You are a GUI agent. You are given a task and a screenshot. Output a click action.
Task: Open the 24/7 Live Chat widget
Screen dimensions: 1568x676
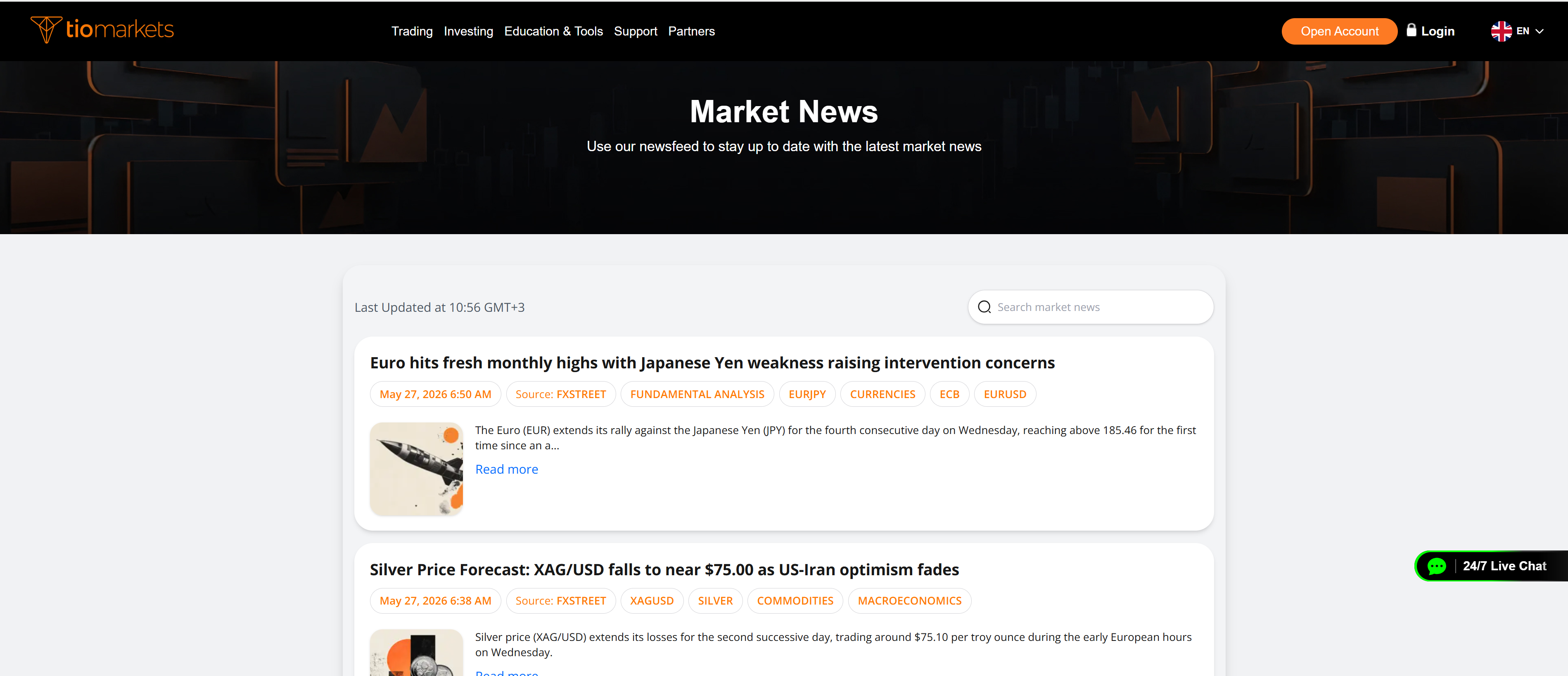click(1491, 566)
